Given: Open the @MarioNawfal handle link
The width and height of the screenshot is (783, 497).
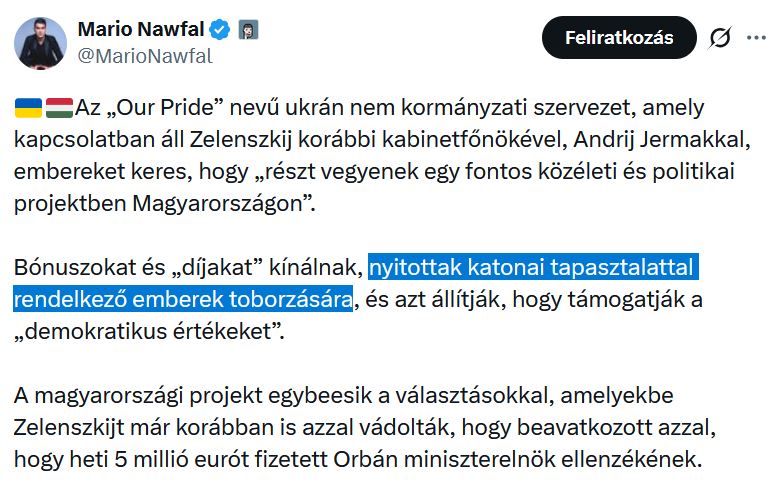Looking at the screenshot, I should pos(145,56).
